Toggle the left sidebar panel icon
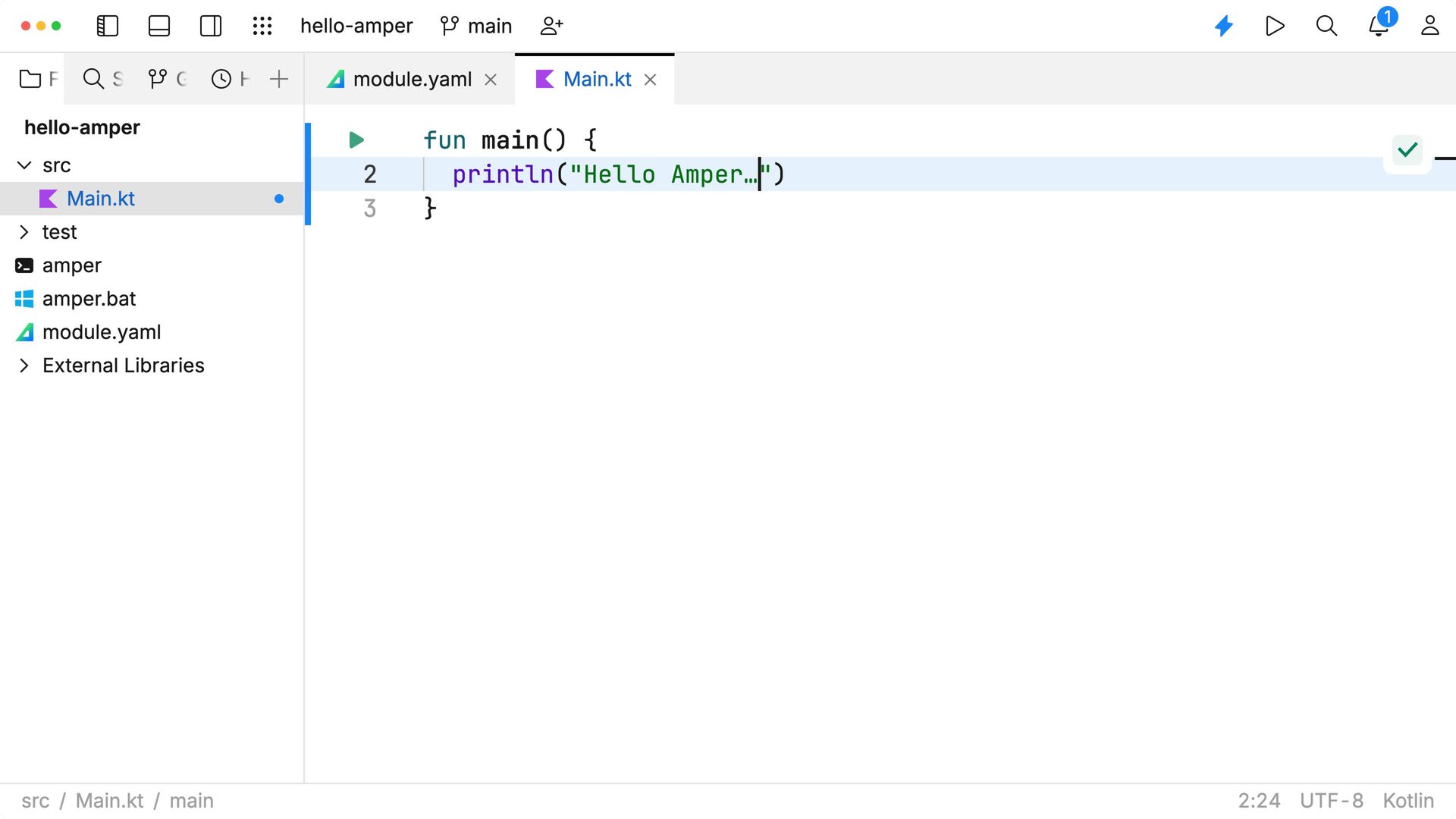The height and width of the screenshot is (819, 1456). [108, 26]
